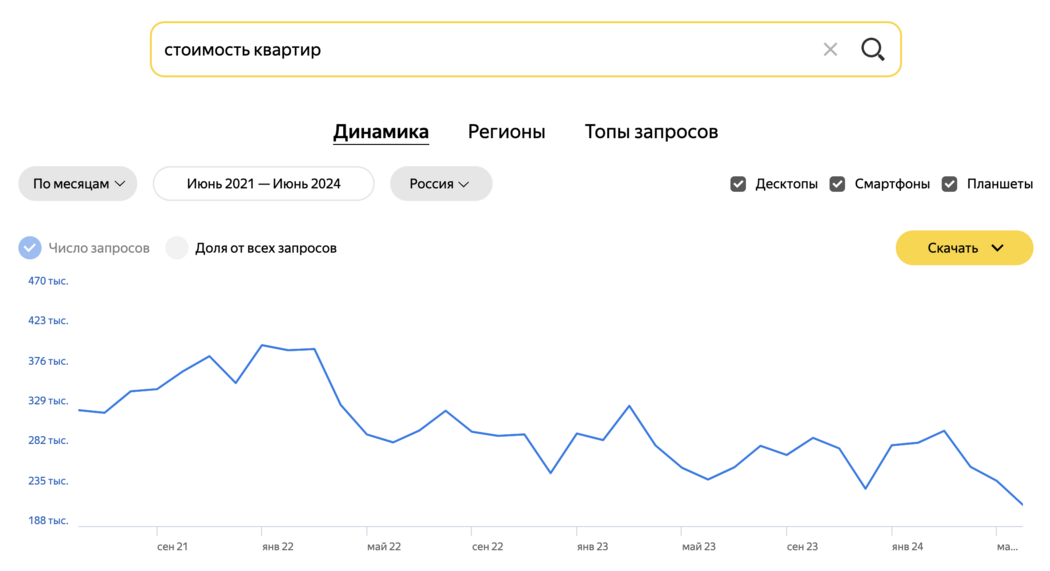1050x571 pixels.
Task: Click the chart peak near янв 22
Action: pos(262,345)
